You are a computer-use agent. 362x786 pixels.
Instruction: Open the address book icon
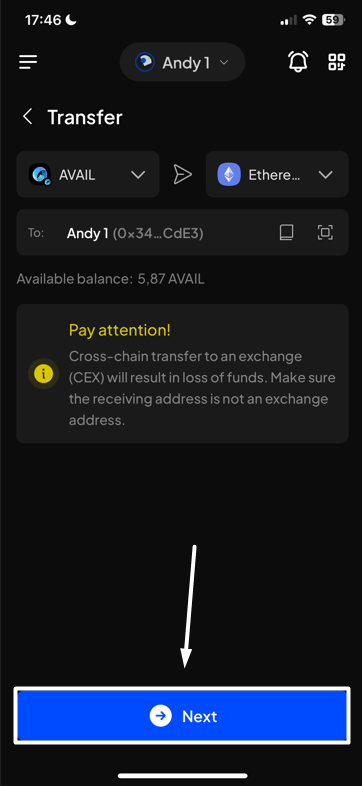click(286, 233)
